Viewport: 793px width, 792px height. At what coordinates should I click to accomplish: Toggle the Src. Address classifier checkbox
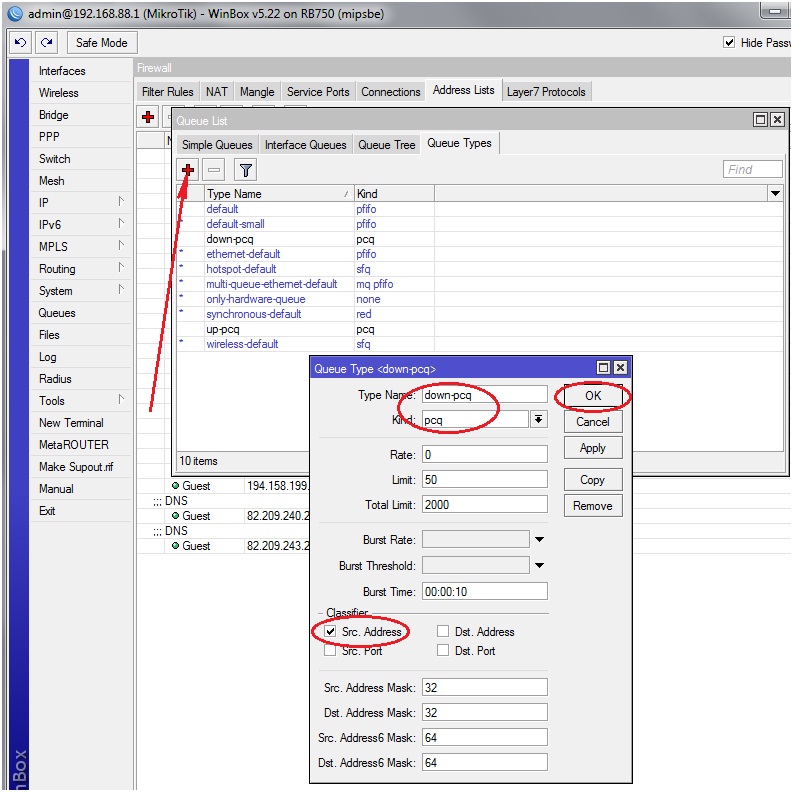pos(330,632)
